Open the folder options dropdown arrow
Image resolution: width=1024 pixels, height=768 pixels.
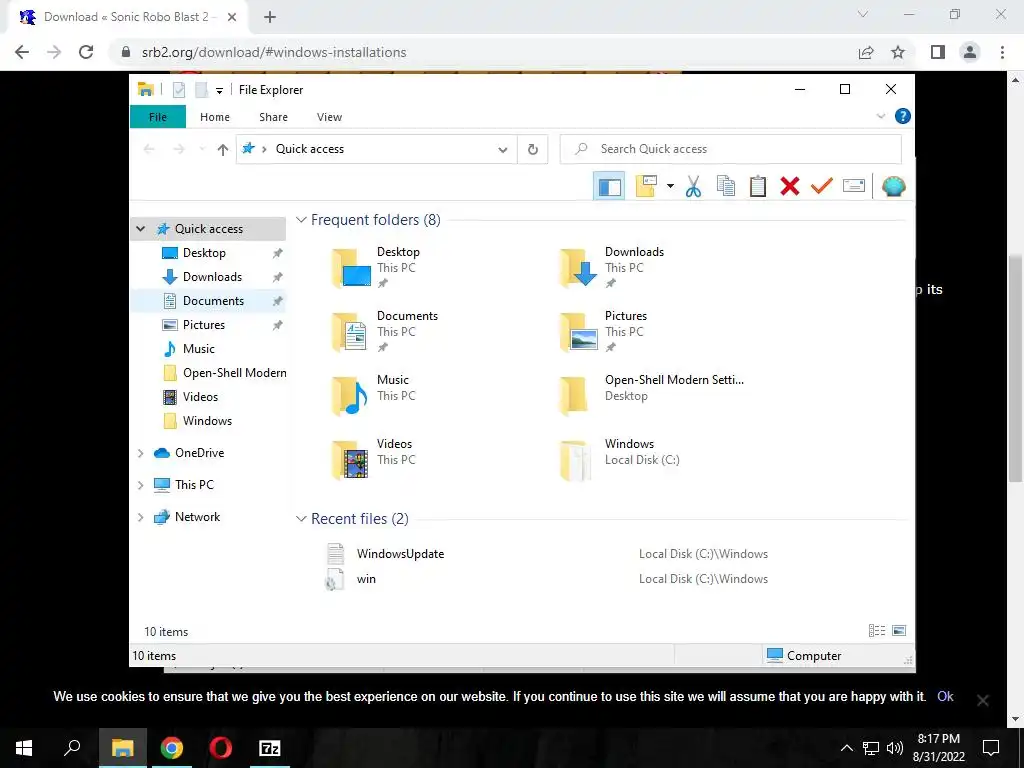coord(670,187)
